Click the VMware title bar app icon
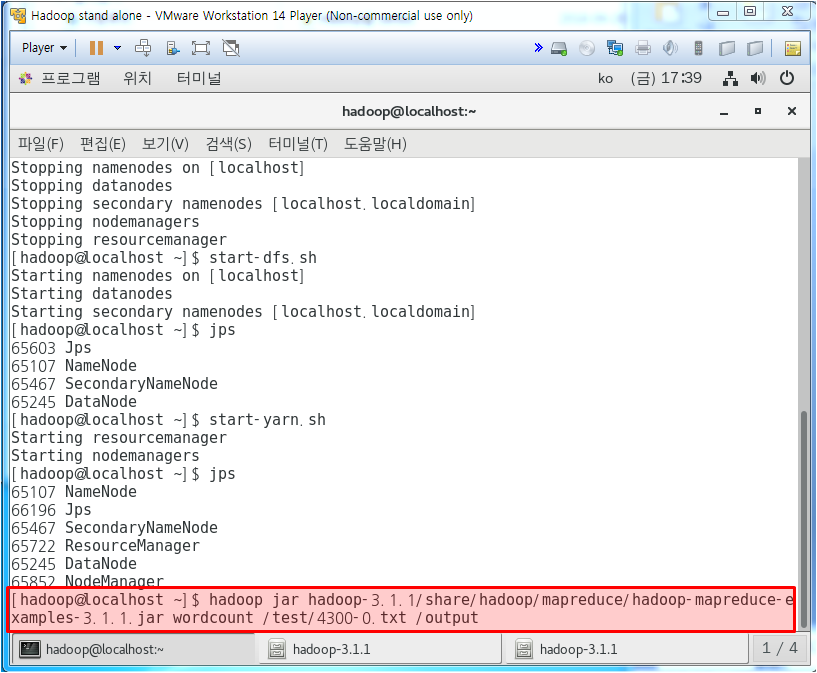817x673 pixels. 18,16
